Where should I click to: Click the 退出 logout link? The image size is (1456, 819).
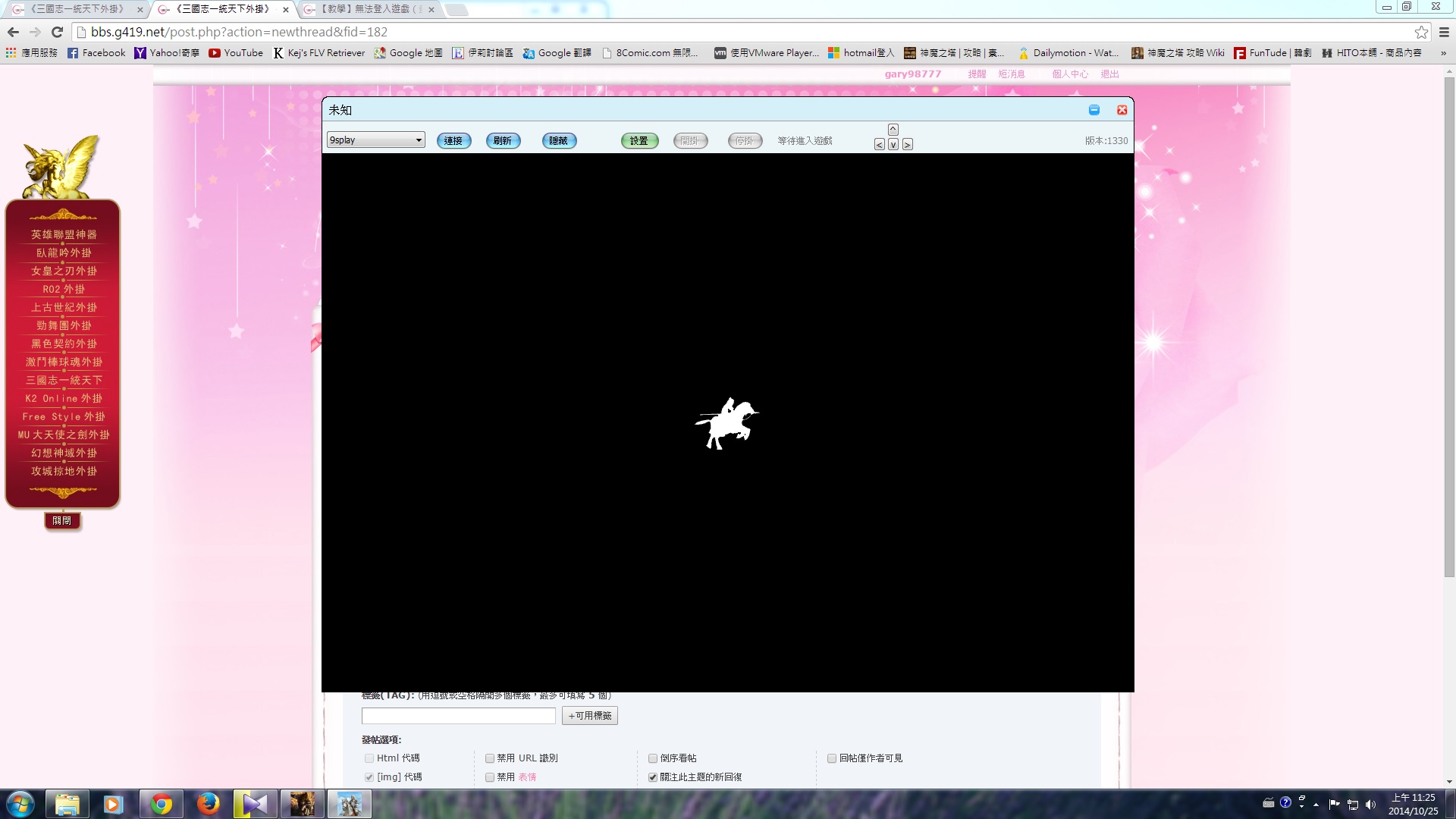coord(1109,74)
